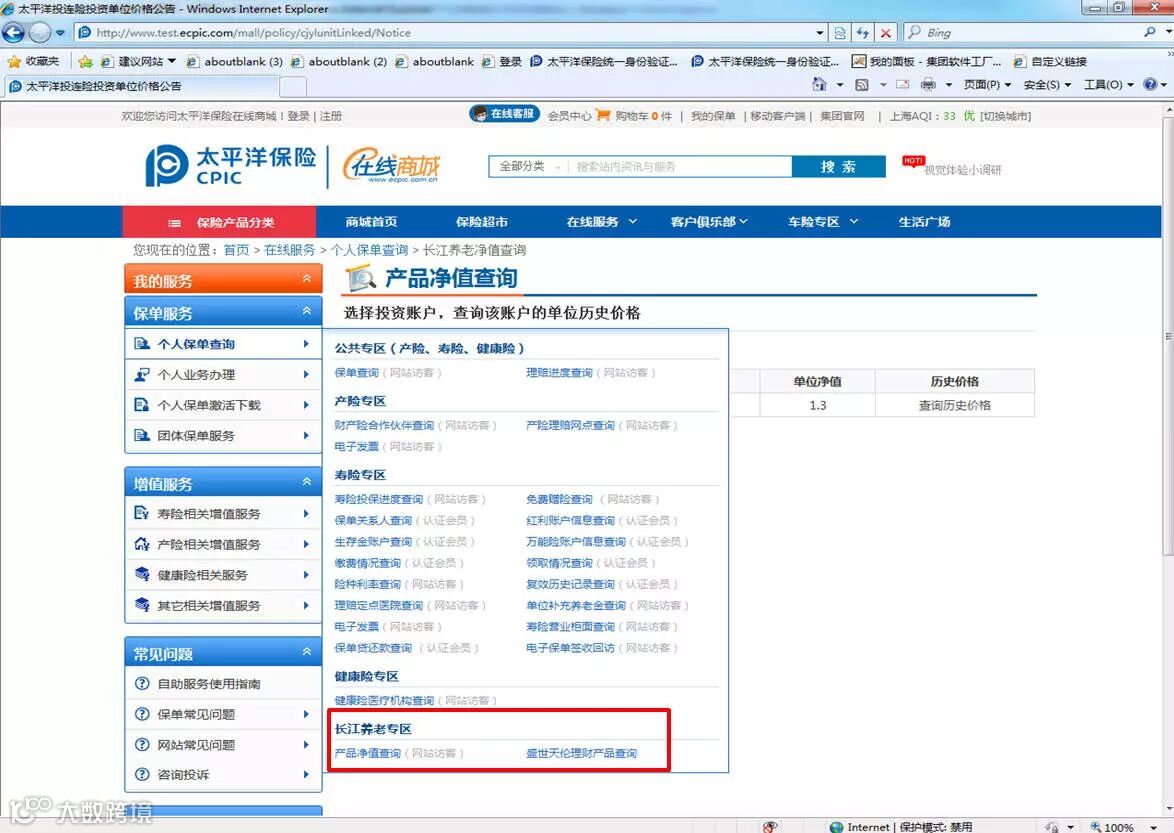This screenshot has height=833, width=1174.
Task: Click the 保险产品分类 list icon
Action: 174,223
